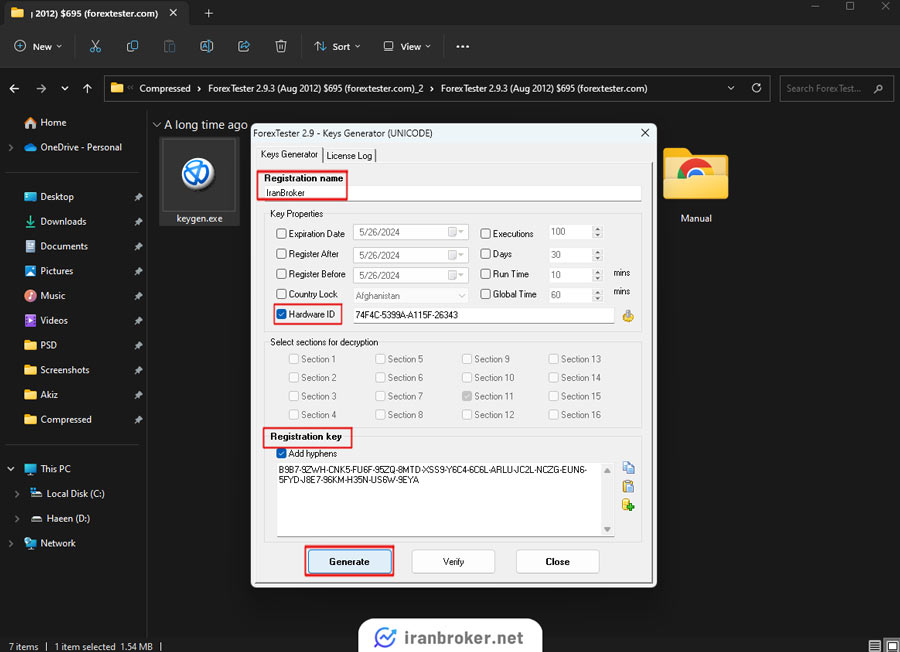
Task: Click the Delete trash icon
Action: pos(281,46)
